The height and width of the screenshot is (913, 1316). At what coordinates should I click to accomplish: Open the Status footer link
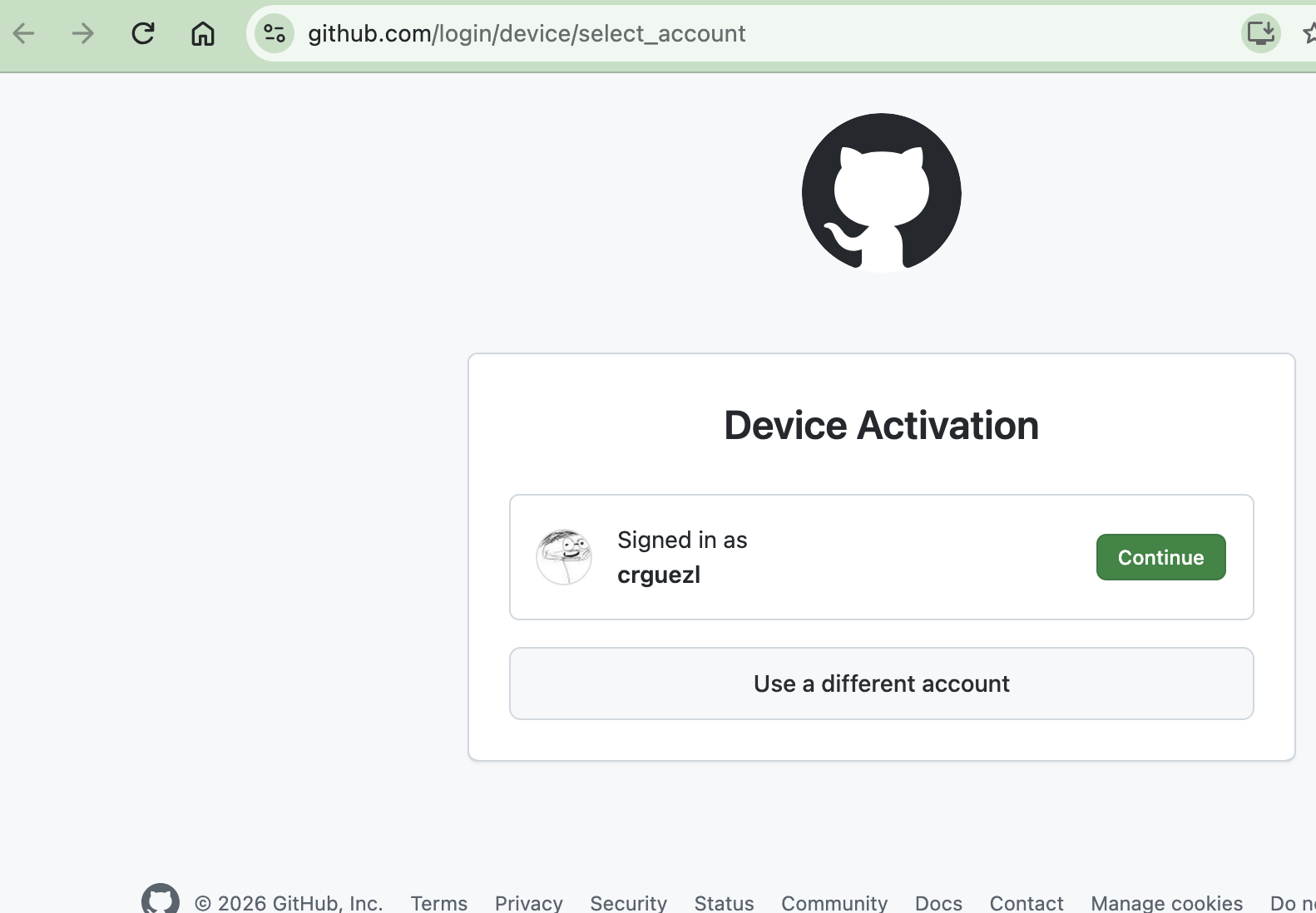coord(725,903)
